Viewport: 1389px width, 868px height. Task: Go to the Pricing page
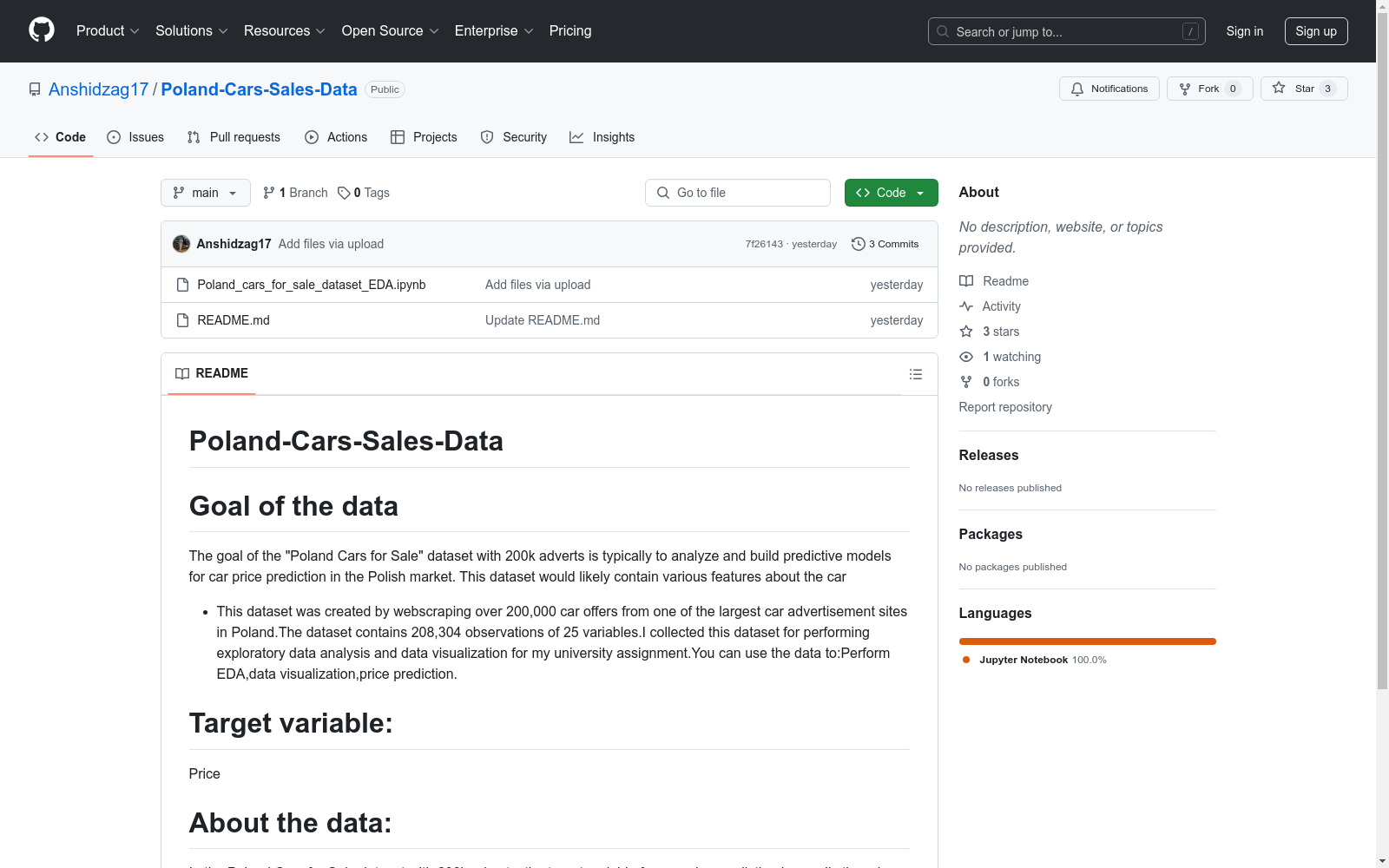(570, 31)
